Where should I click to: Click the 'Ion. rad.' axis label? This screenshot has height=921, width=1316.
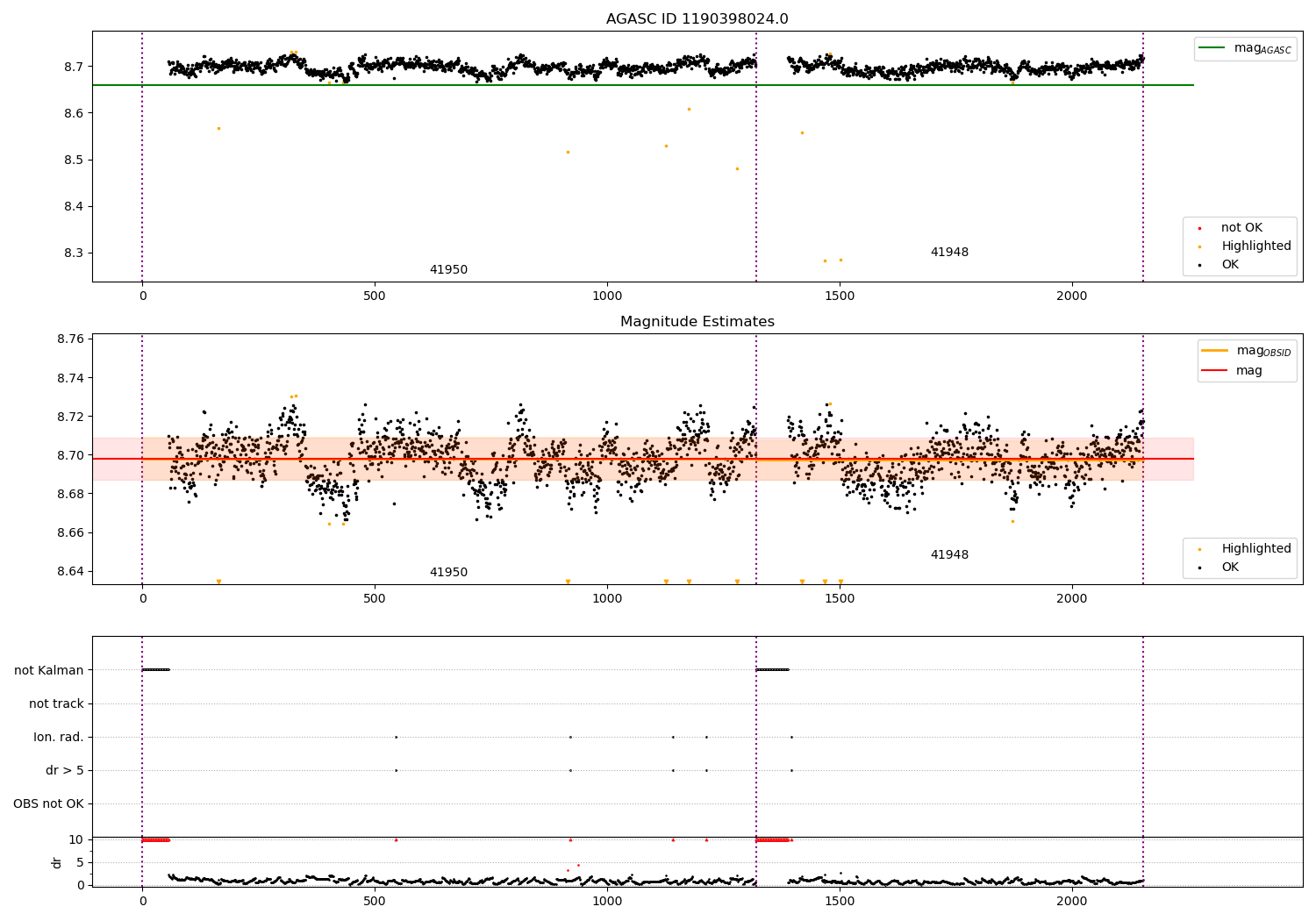pos(59,737)
